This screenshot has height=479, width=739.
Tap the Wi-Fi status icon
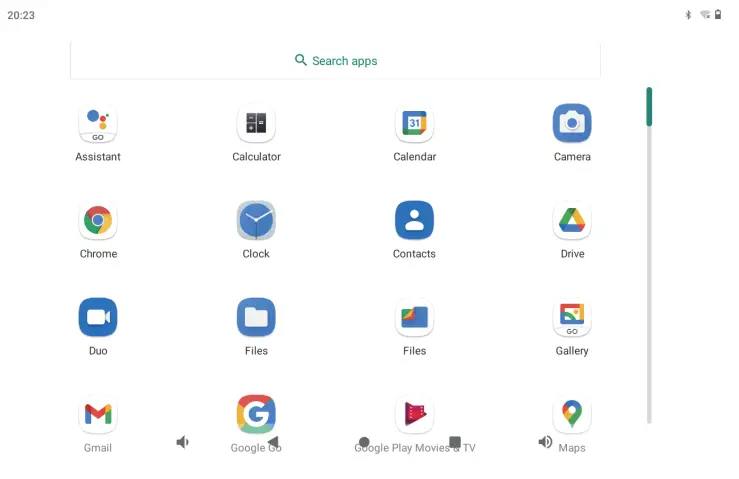pyautogui.click(x=705, y=15)
